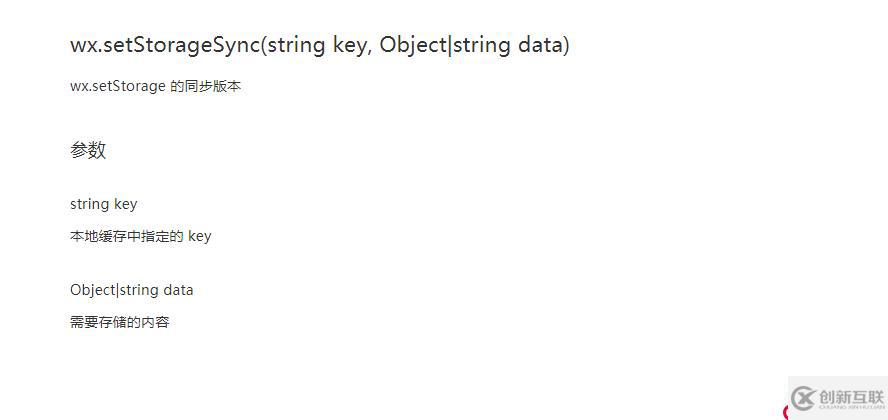Click the small pinyin text under 创新互联
The height and width of the screenshot is (420, 888).
851,406
